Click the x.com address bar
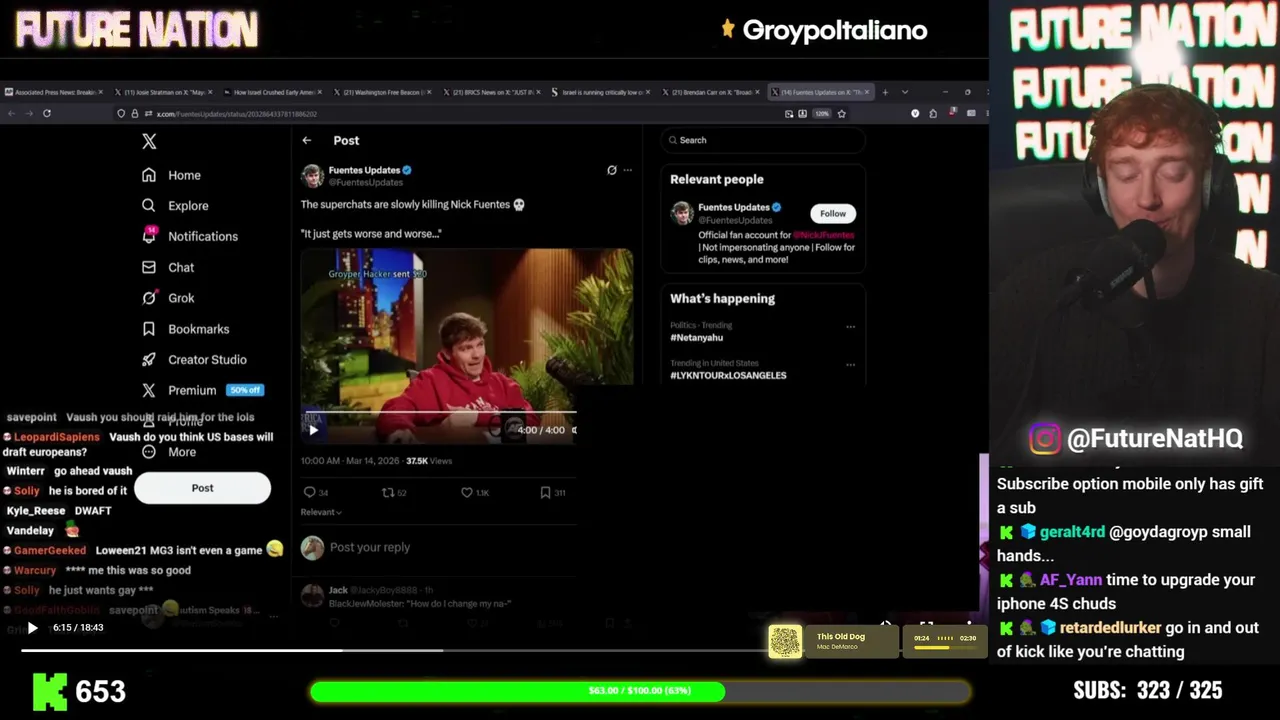Screen dimensions: 1280x720 click(450, 114)
